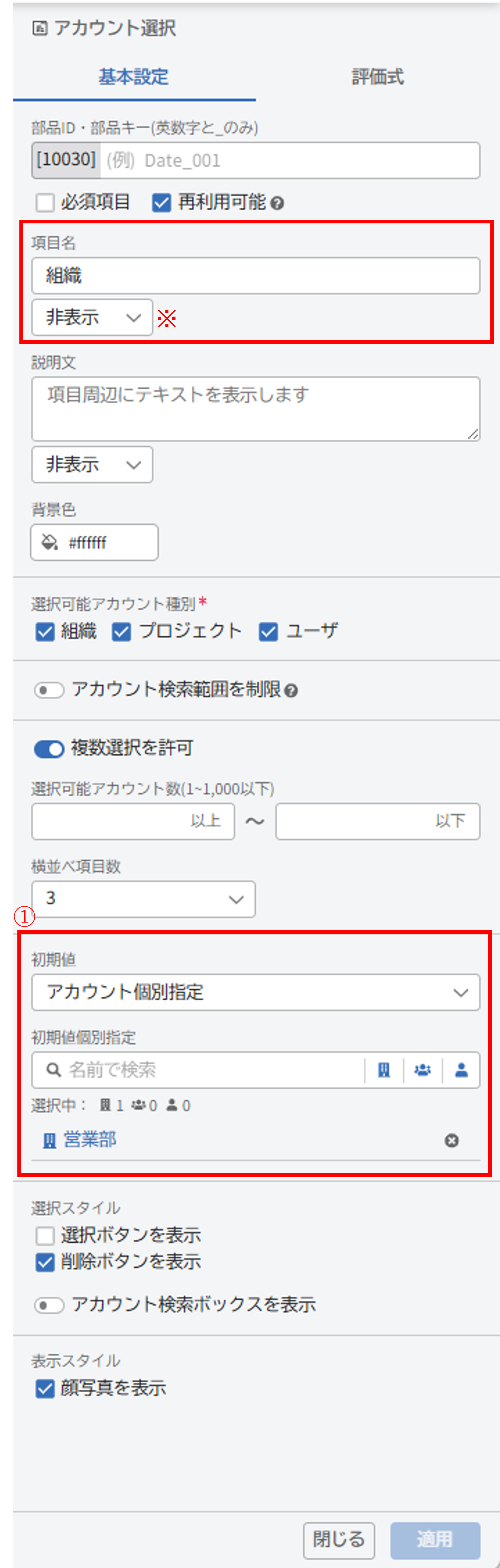Uncheck the 再利用可能 checkbox
Viewport: 500px width, 1568px height.
tap(161, 202)
